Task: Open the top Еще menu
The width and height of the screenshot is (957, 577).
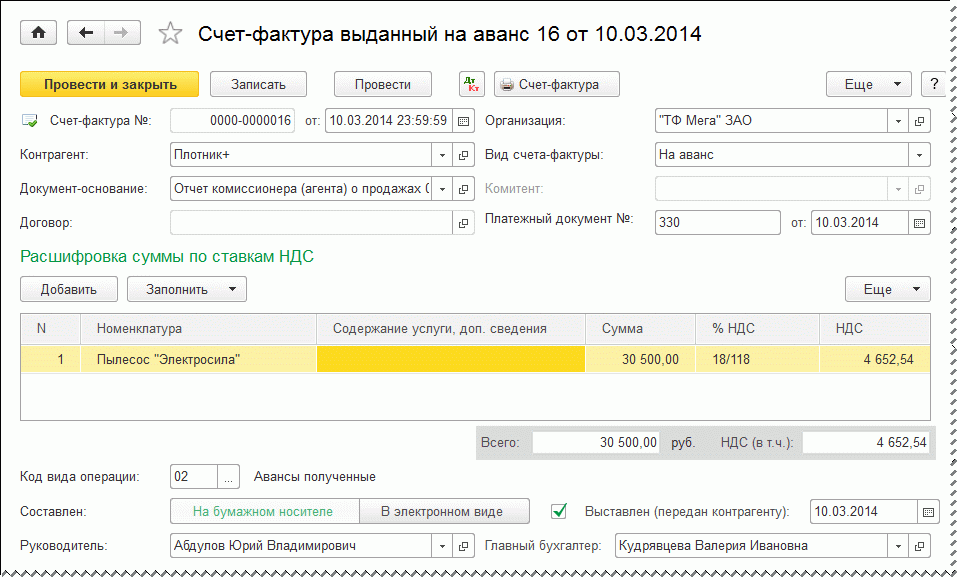Action: 867,84
